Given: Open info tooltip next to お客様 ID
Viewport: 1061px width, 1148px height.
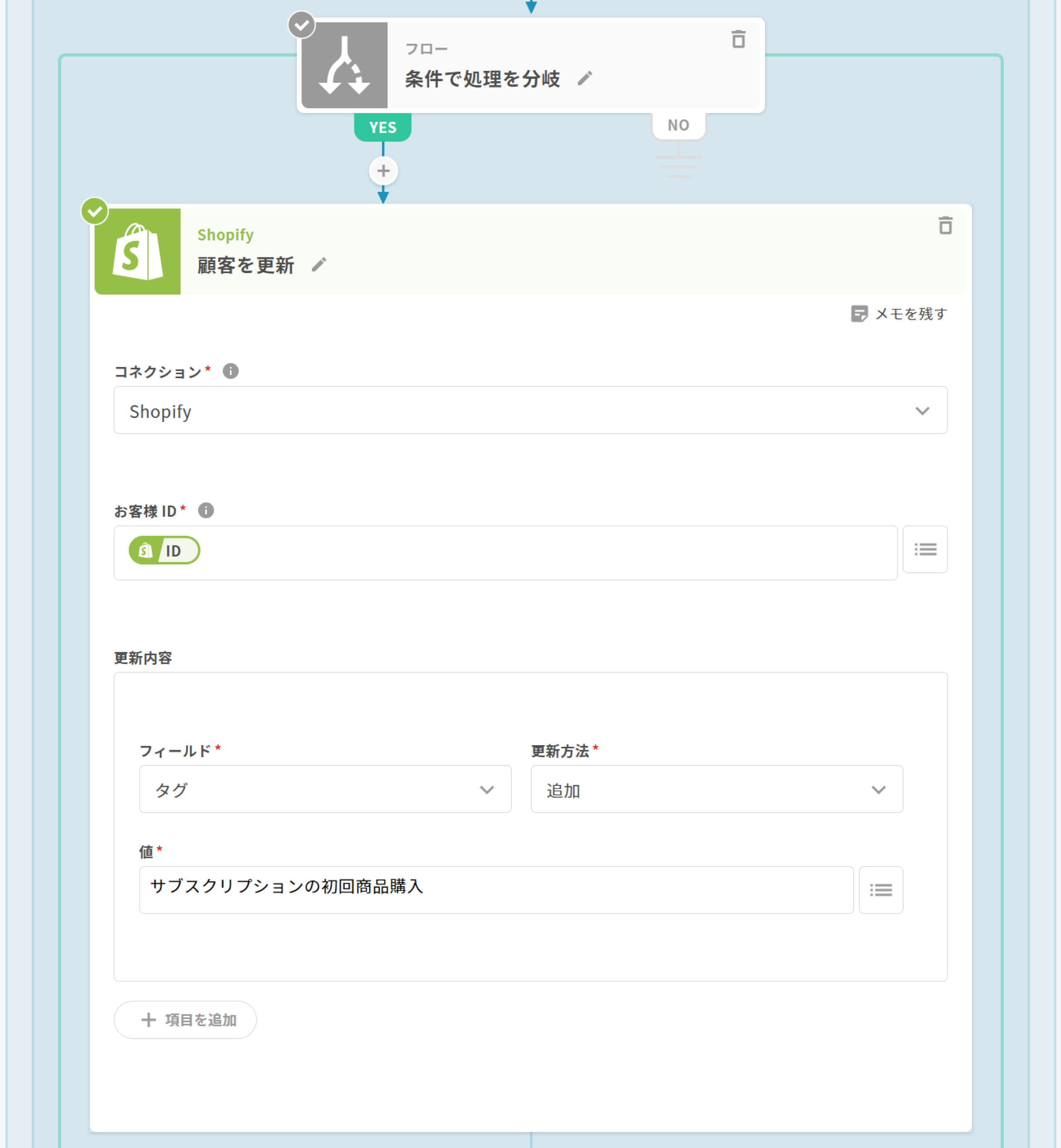Looking at the screenshot, I should tap(206, 510).
